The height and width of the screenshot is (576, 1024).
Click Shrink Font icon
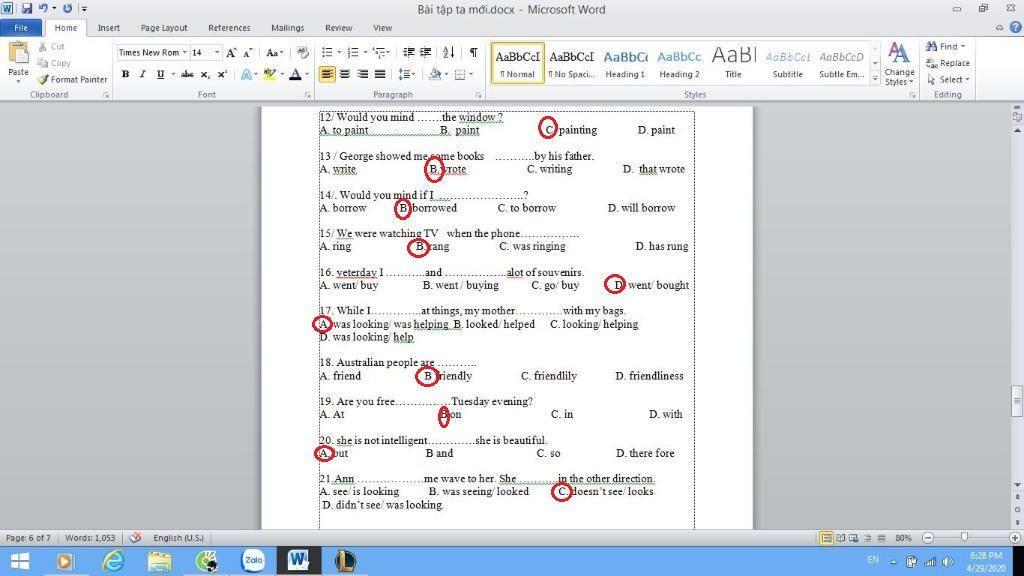[x=248, y=53]
